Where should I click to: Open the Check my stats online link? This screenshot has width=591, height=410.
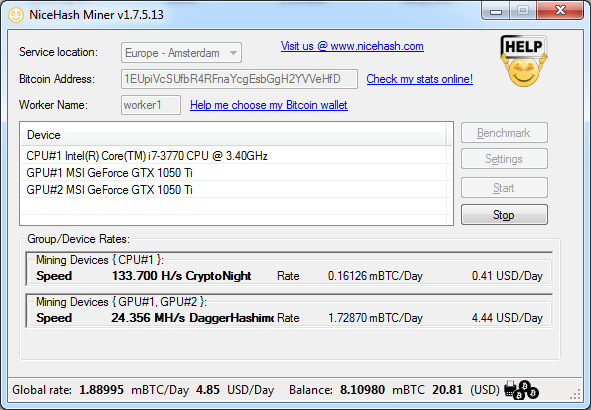[420, 79]
